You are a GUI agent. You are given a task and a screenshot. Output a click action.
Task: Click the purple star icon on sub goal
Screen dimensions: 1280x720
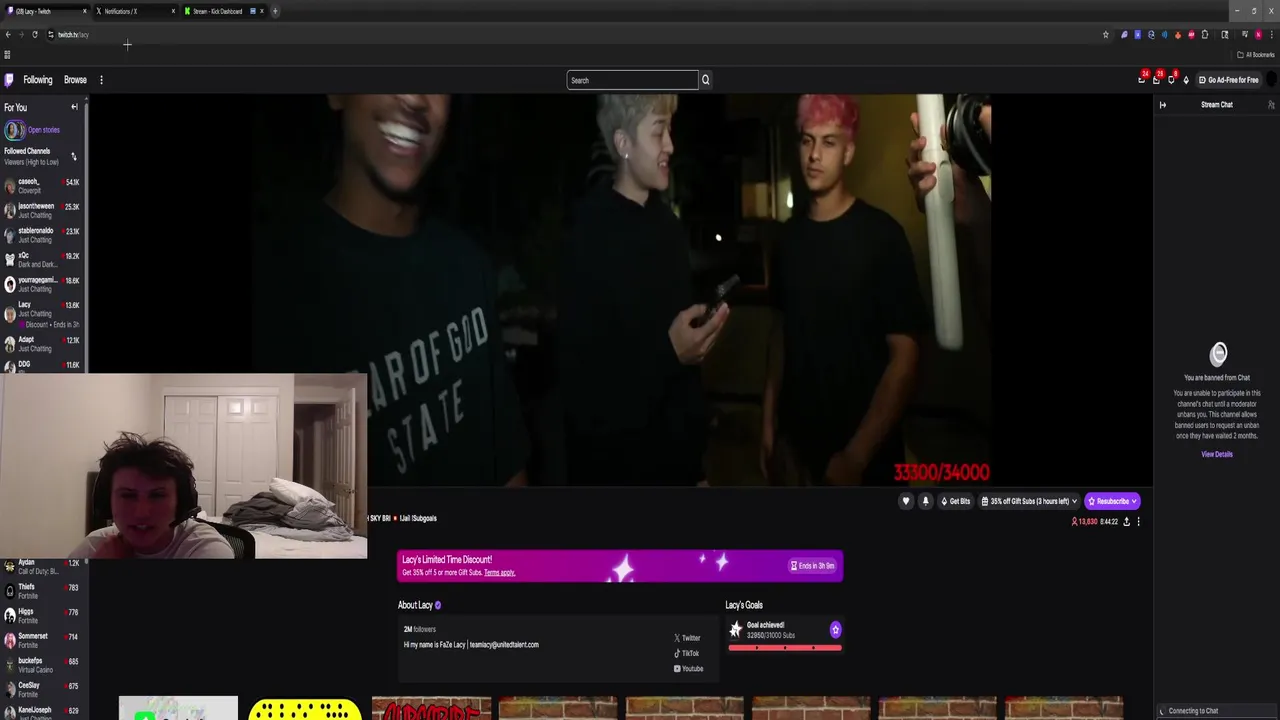pyautogui.click(x=835, y=629)
